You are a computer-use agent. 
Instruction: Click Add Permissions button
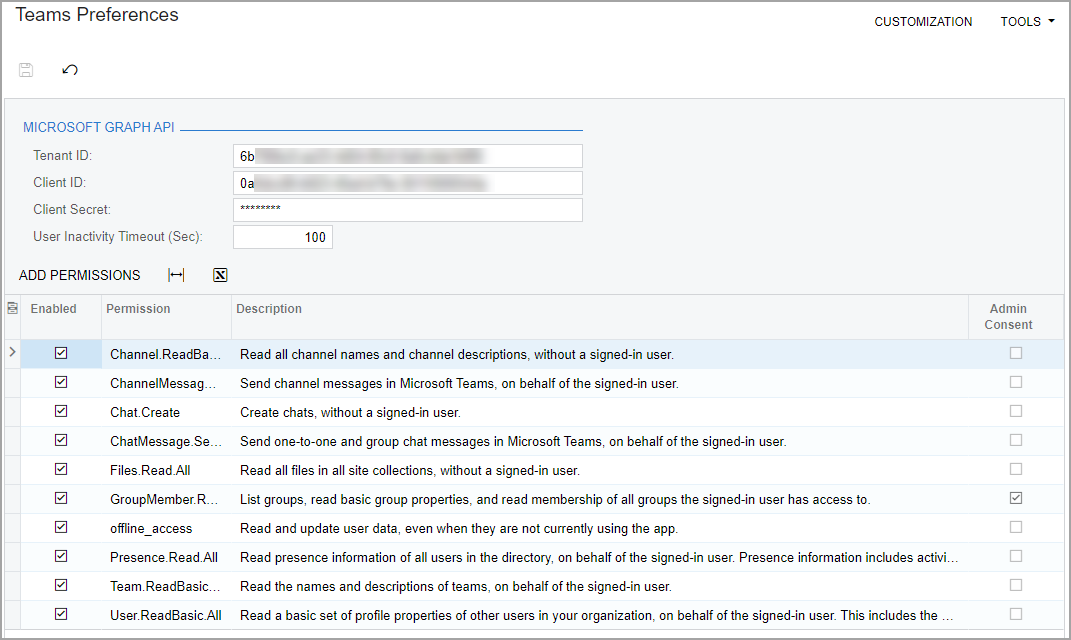click(x=80, y=275)
